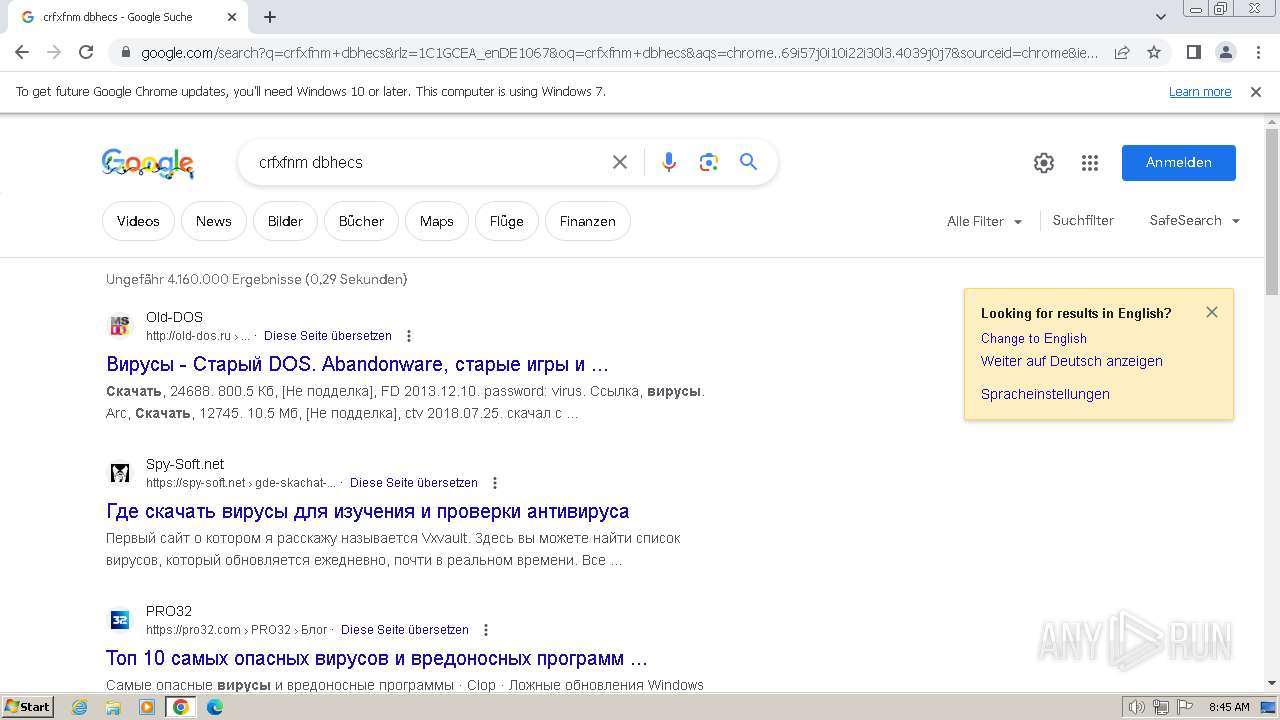
Task: Choose Weiter auf Deutsch anzeigen
Action: point(1072,361)
